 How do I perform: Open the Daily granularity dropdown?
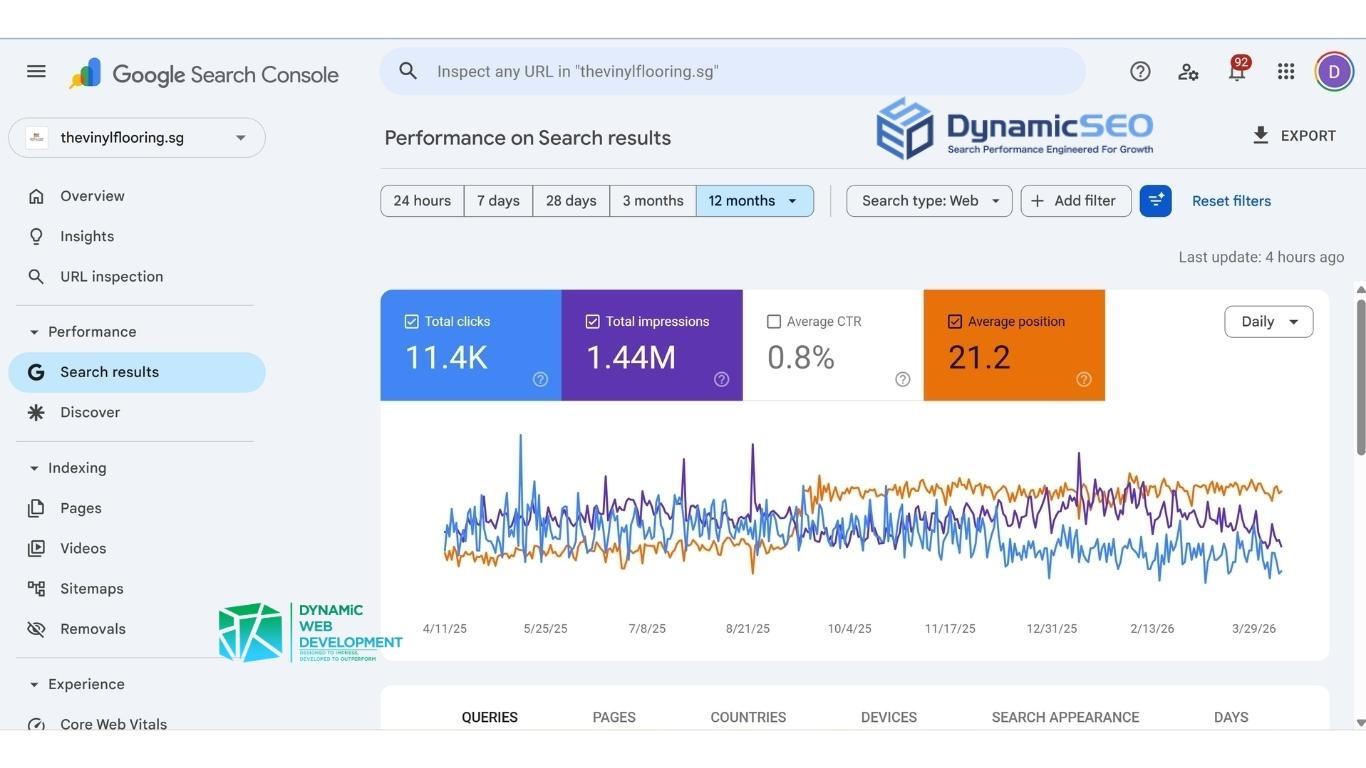click(x=1268, y=322)
